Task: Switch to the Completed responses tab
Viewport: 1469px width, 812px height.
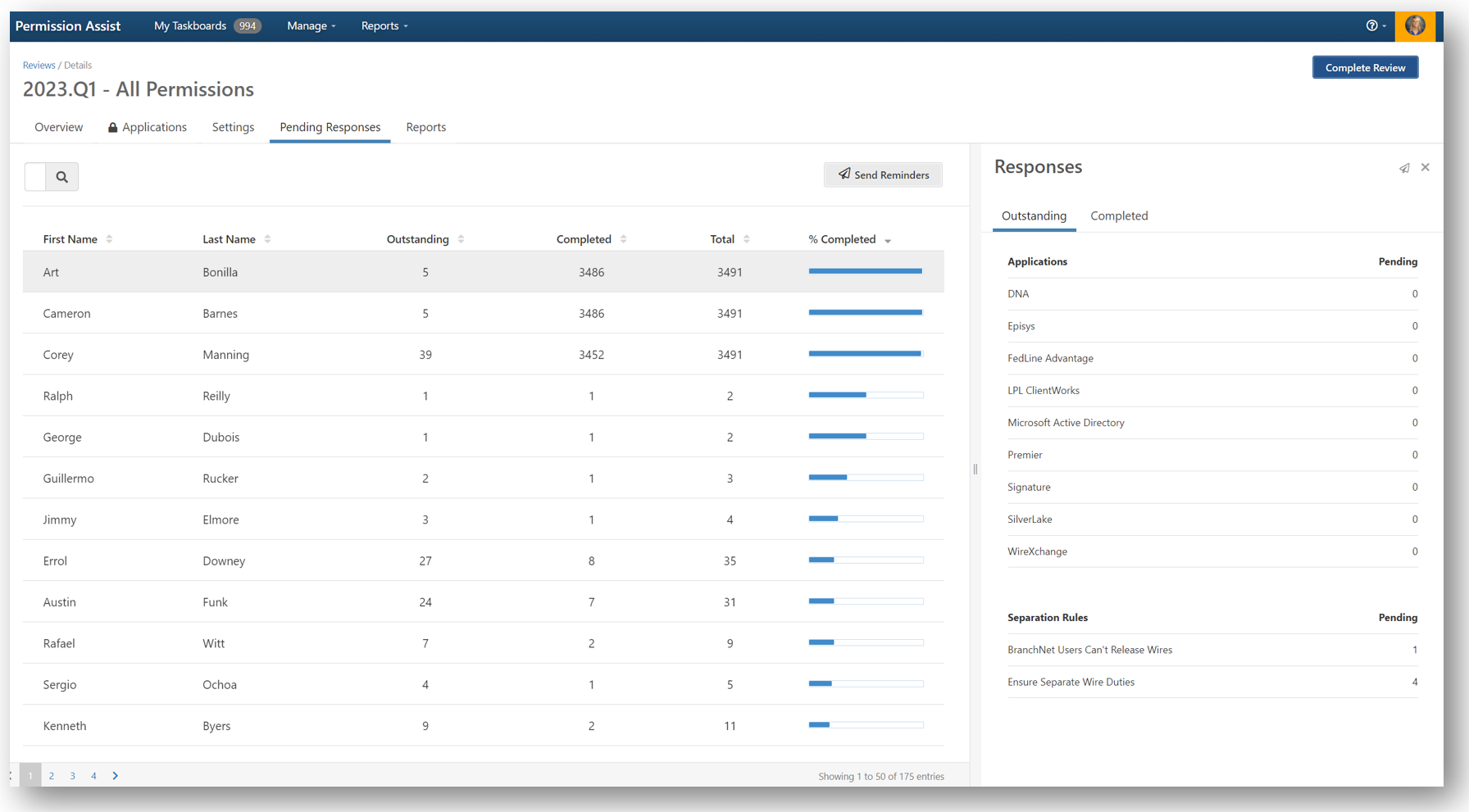Action: [x=1118, y=216]
